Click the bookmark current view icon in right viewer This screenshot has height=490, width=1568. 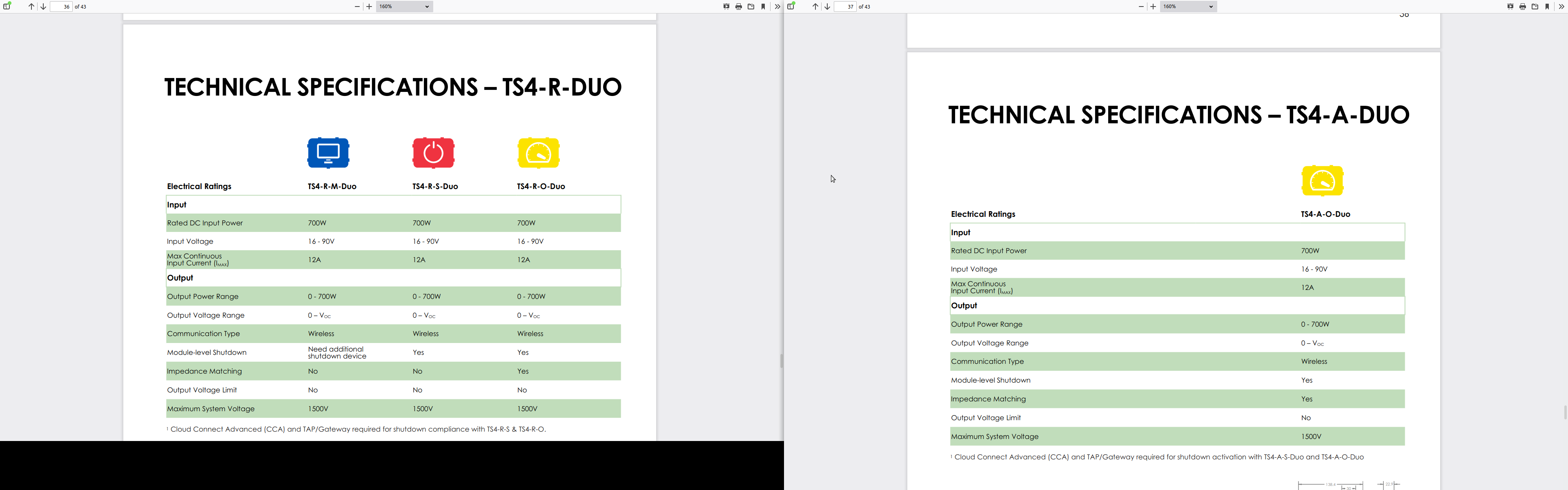[1547, 7]
